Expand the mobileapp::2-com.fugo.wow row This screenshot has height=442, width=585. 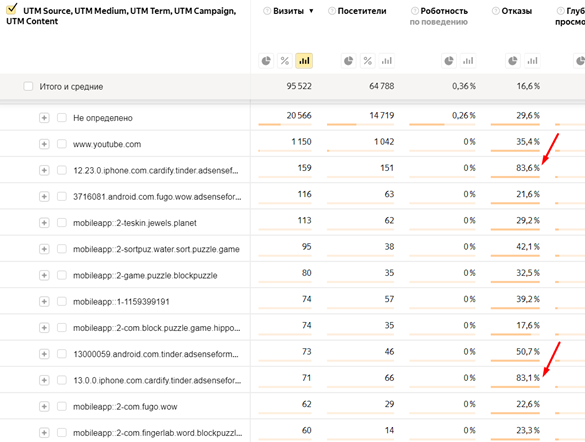click(x=44, y=406)
